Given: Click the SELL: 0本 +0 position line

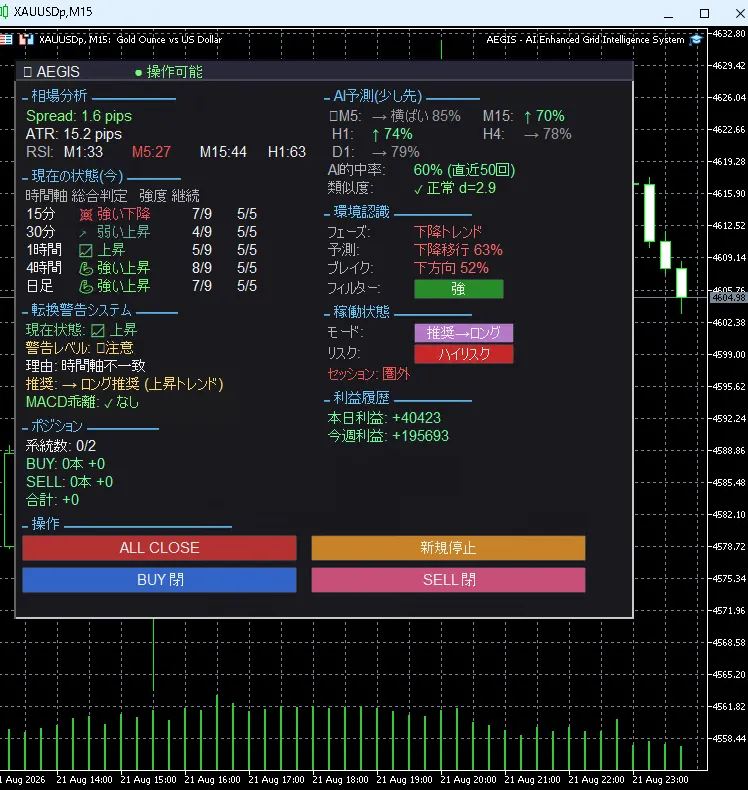Looking at the screenshot, I should point(70,482).
